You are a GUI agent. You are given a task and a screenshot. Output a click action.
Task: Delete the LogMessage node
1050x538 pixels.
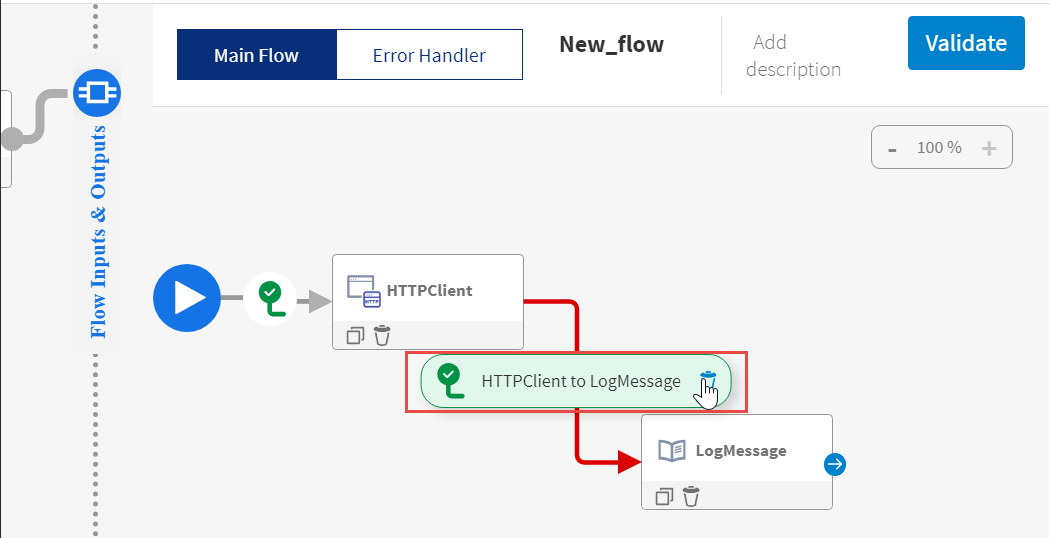tap(691, 496)
